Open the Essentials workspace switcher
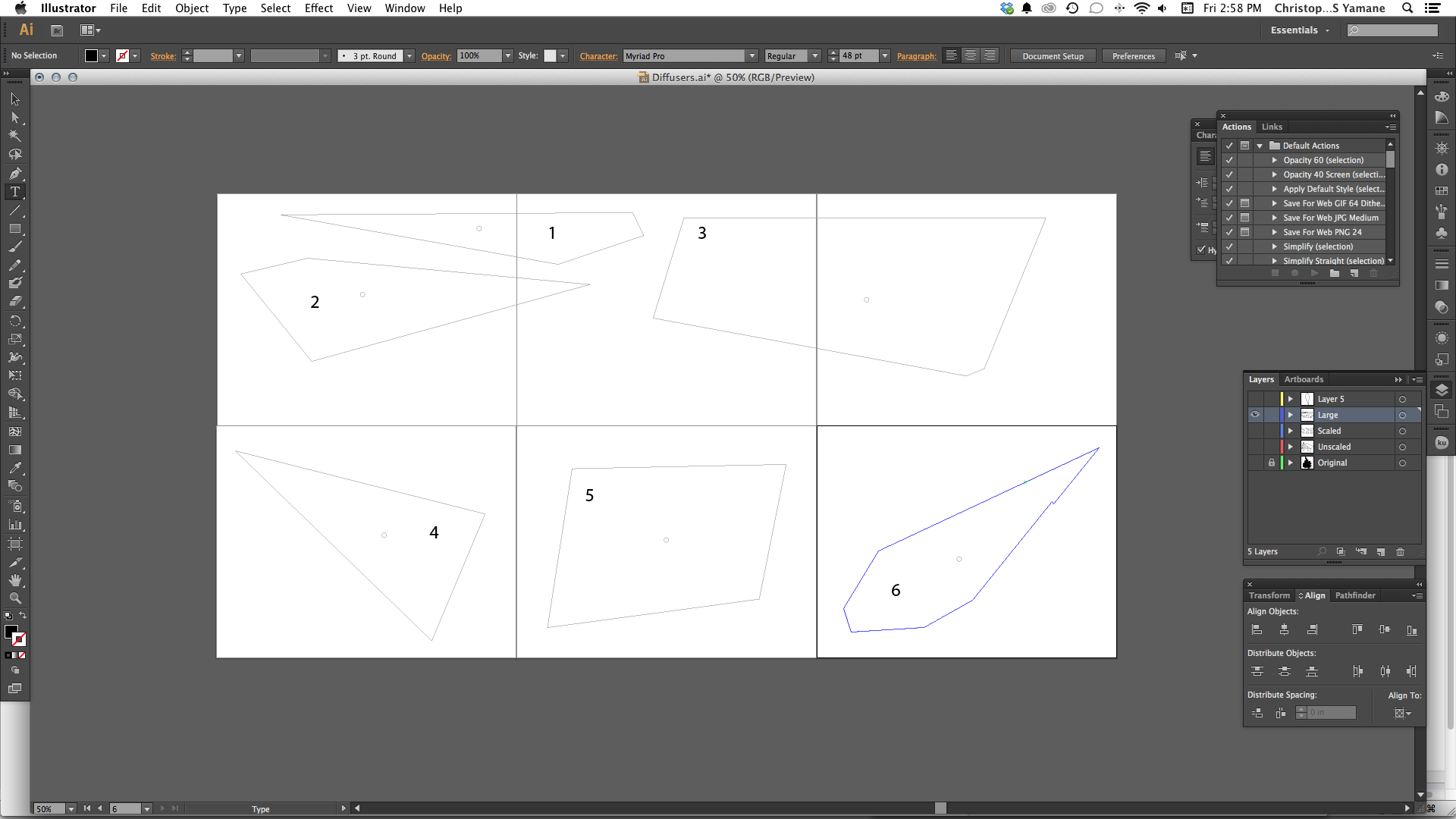Viewport: 1456px width, 819px height. pyautogui.click(x=1300, y=30)
